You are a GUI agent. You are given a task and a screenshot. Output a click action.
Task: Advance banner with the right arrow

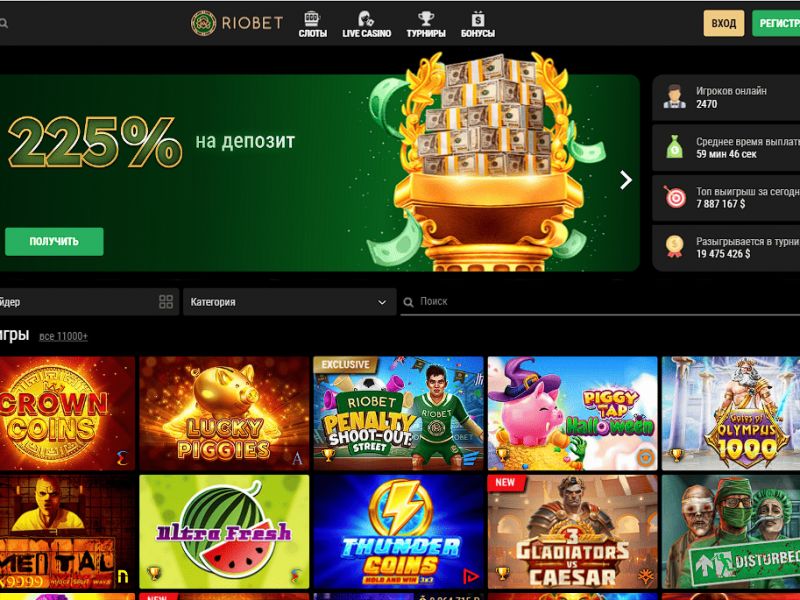[x=626, y=180]
